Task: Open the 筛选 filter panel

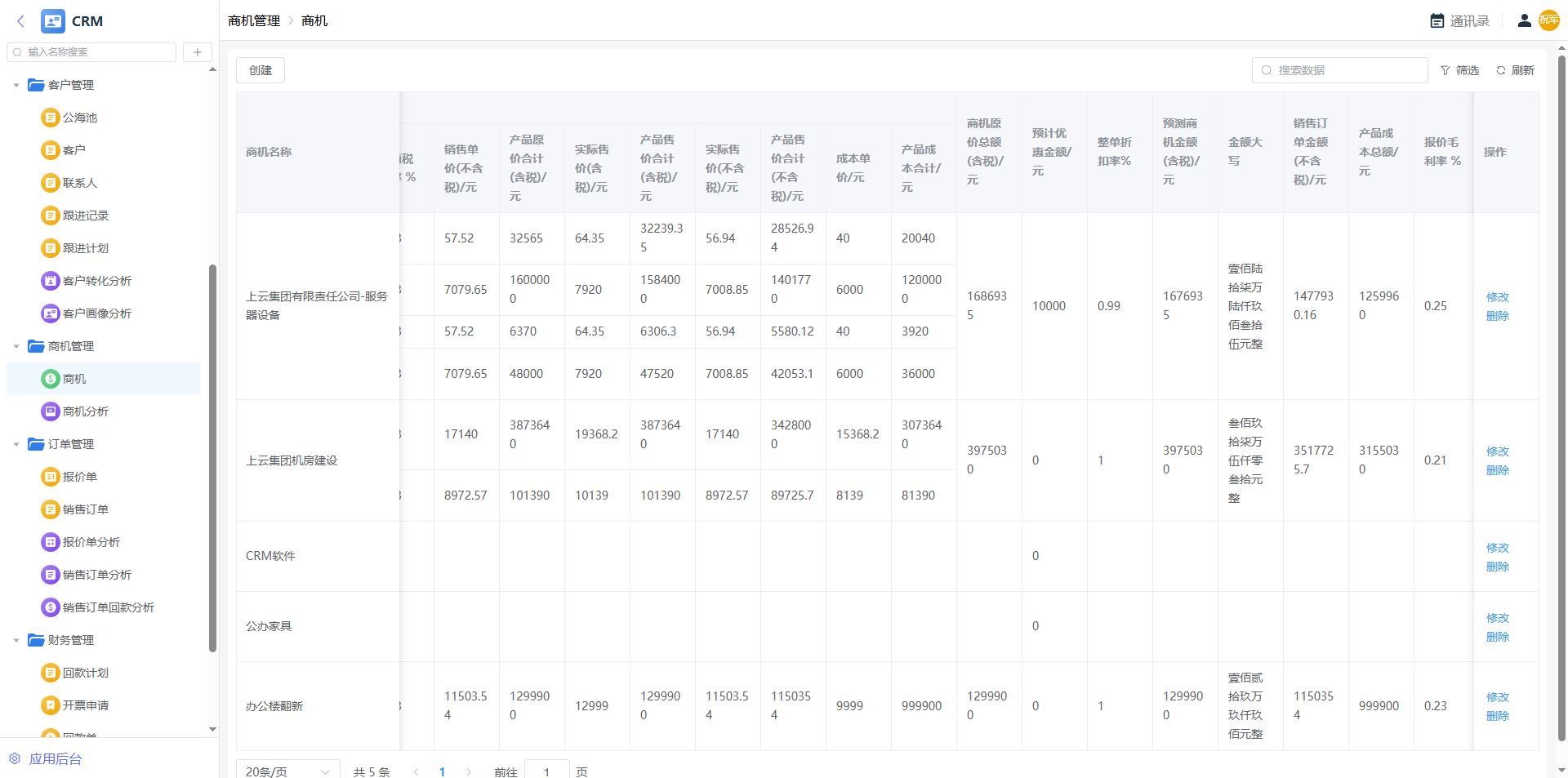Action: (1459, 70)
